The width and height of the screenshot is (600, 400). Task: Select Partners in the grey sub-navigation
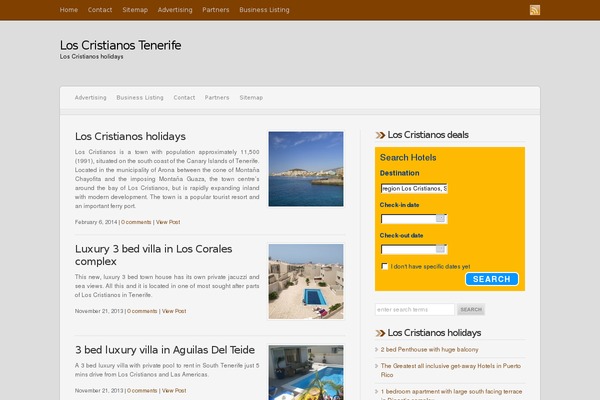[x=217, y=98]
